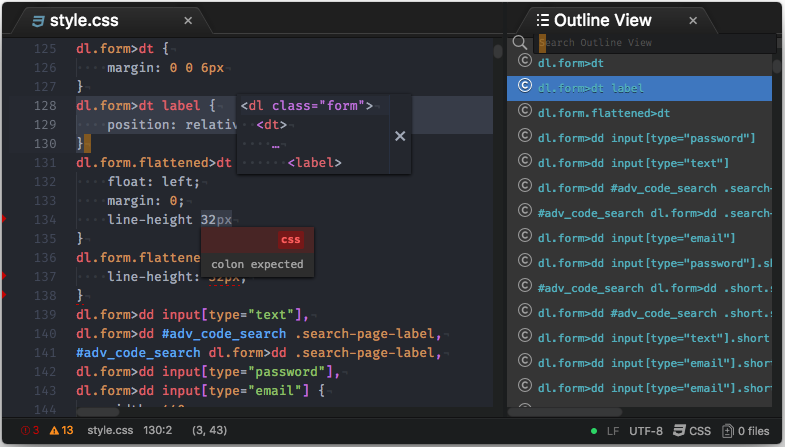Click the outline panel horizontal scrollbar
The image size is (785, 447).
(565, 412)
